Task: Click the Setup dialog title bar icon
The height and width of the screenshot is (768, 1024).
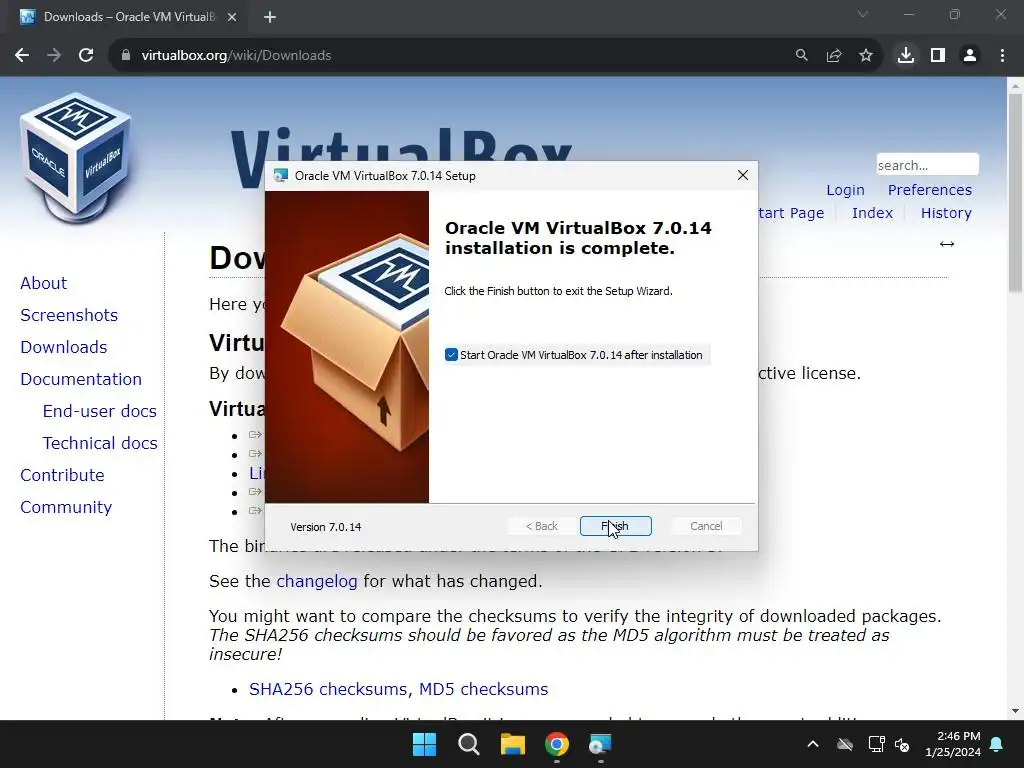Action: pos(281,176)
